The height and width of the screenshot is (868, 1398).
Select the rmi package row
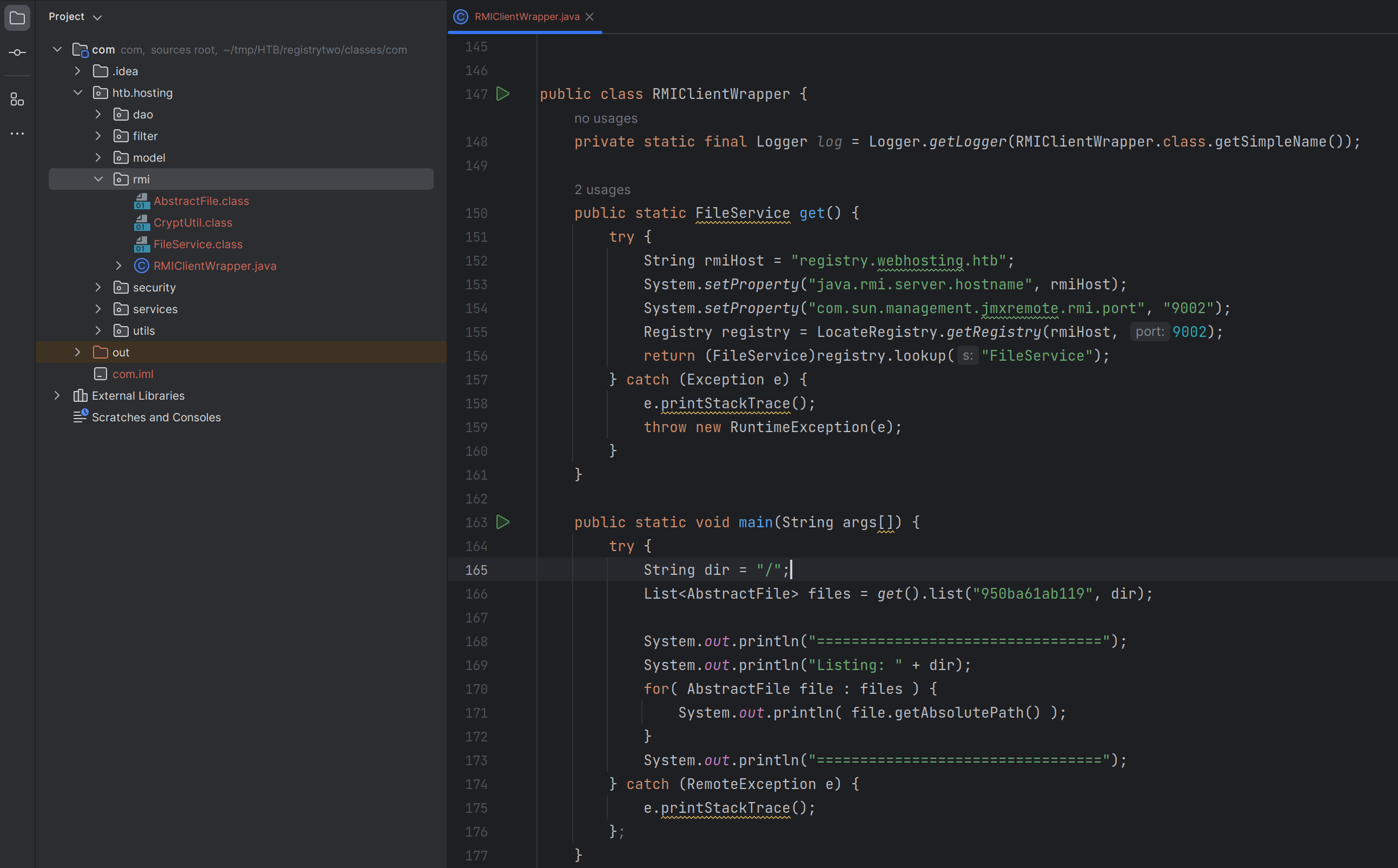[241, 179]
